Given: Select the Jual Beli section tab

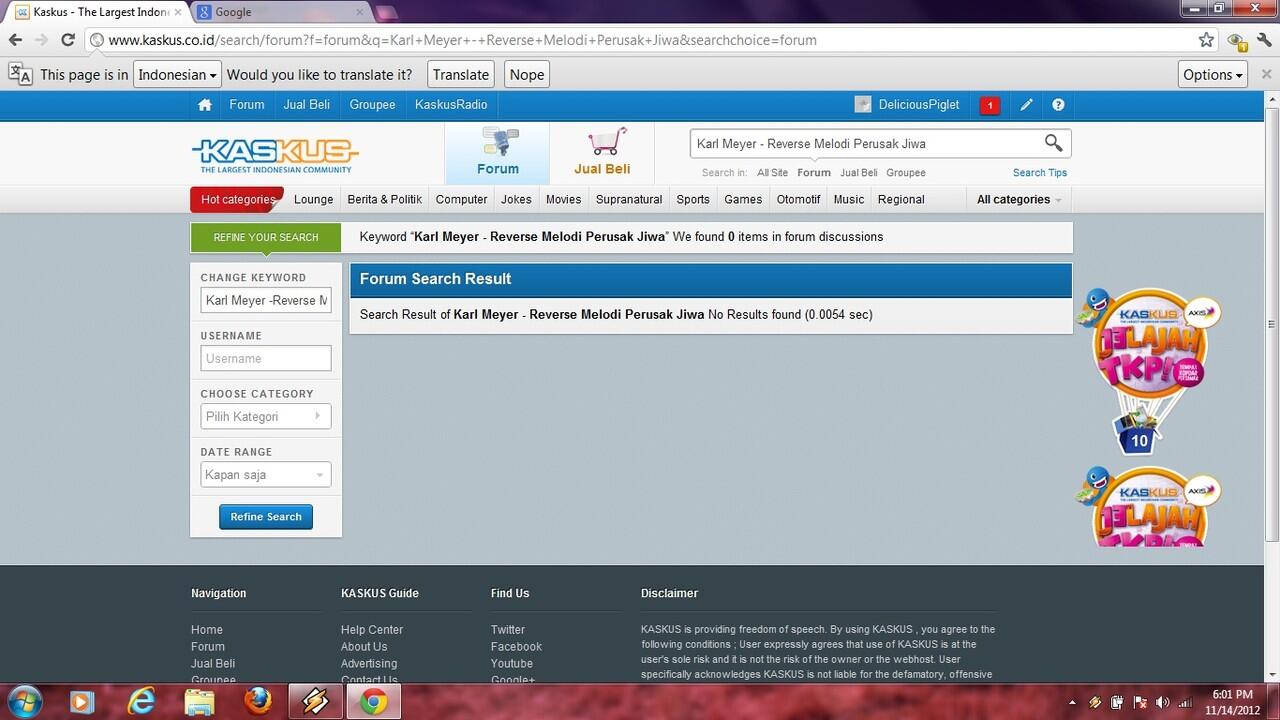Looking at the screenshot, I should point(602,153).
